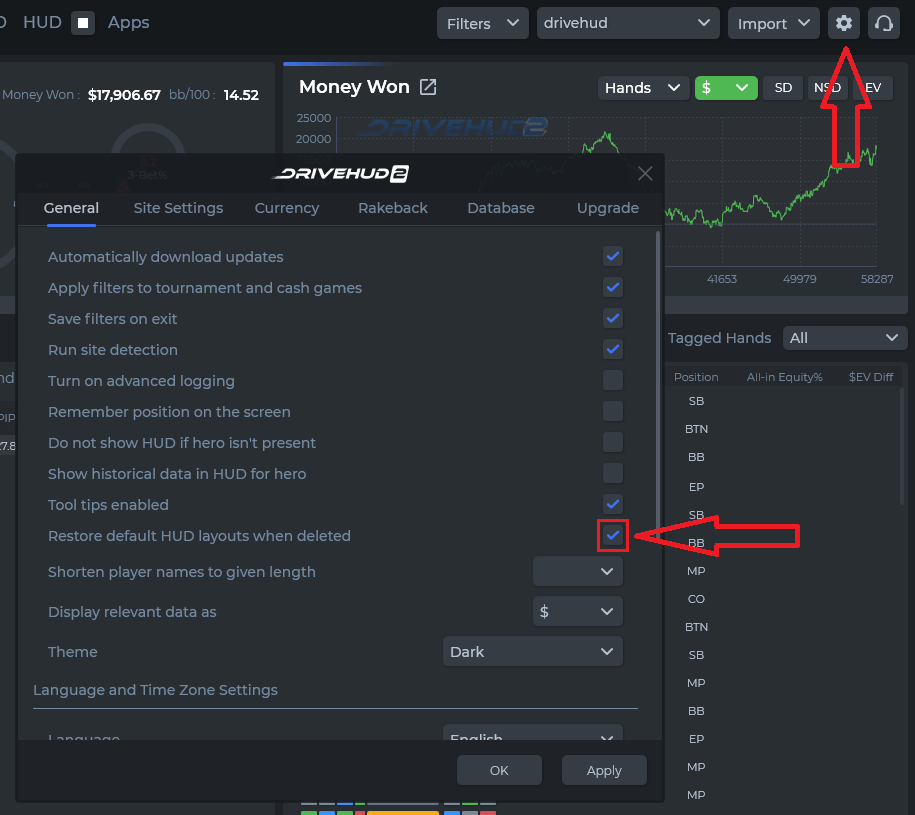The height and width of the screenshot is (815, 915).
Task: Open the Rakeback tab
Action: [393, 208]
